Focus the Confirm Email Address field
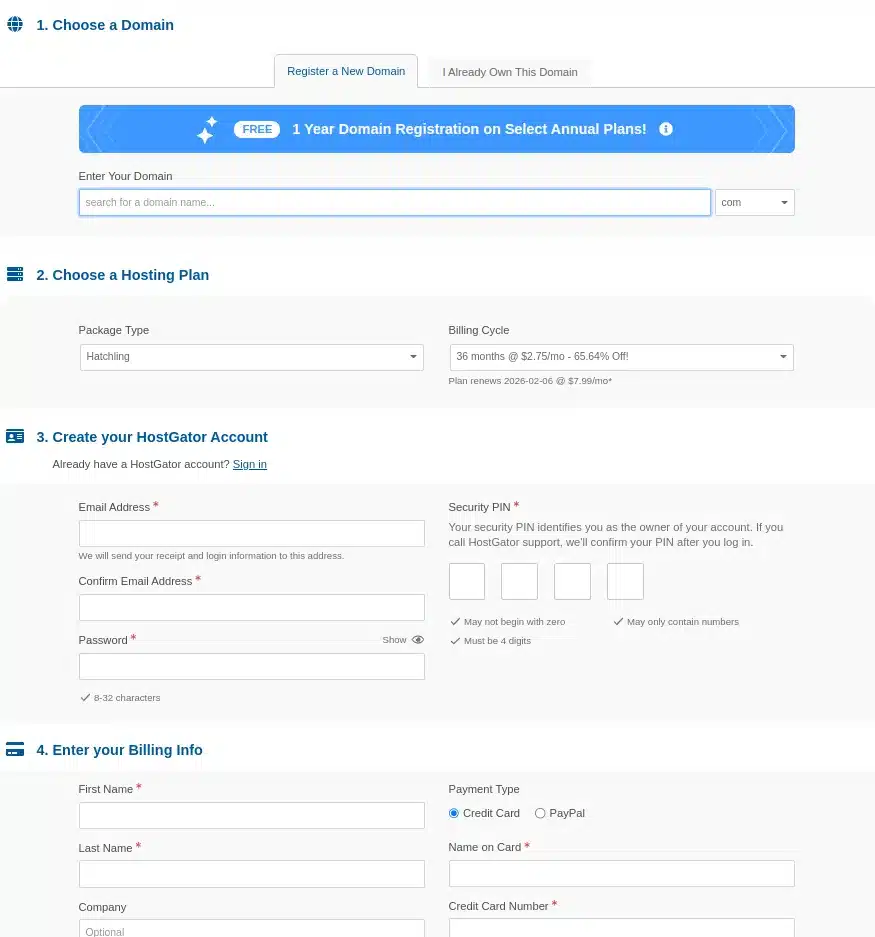Image resolution: width=875 pixels, height=937 pixels. pos(252,608)
